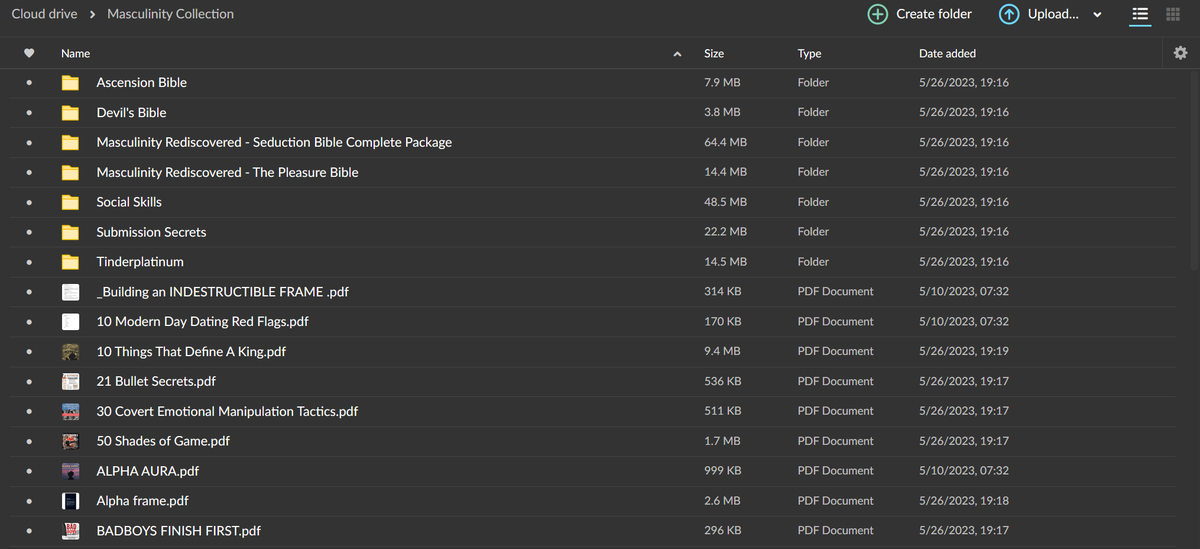The image size is (1200, 549).
Task: Click The Pleasure Bible folder icon
Action: (x=70, y=172)
